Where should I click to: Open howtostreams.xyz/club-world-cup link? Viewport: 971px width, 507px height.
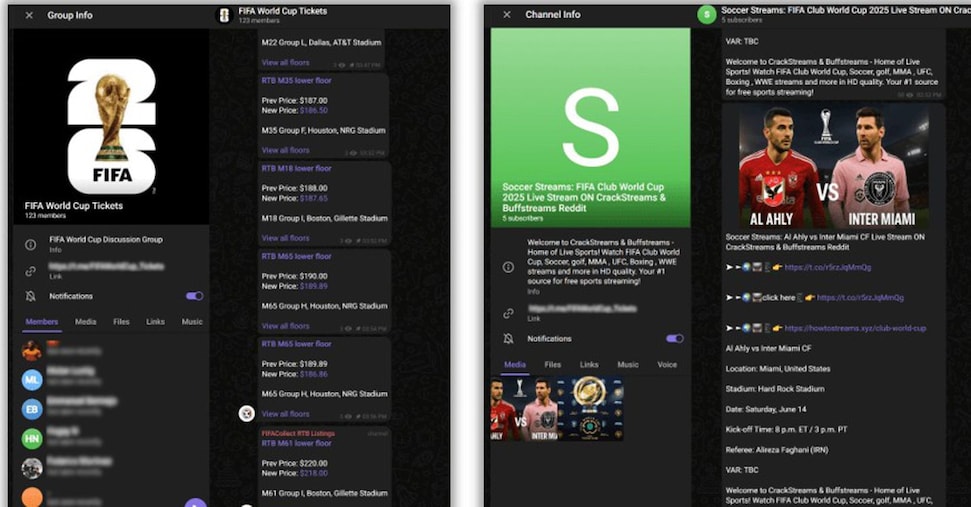[855, 328]
